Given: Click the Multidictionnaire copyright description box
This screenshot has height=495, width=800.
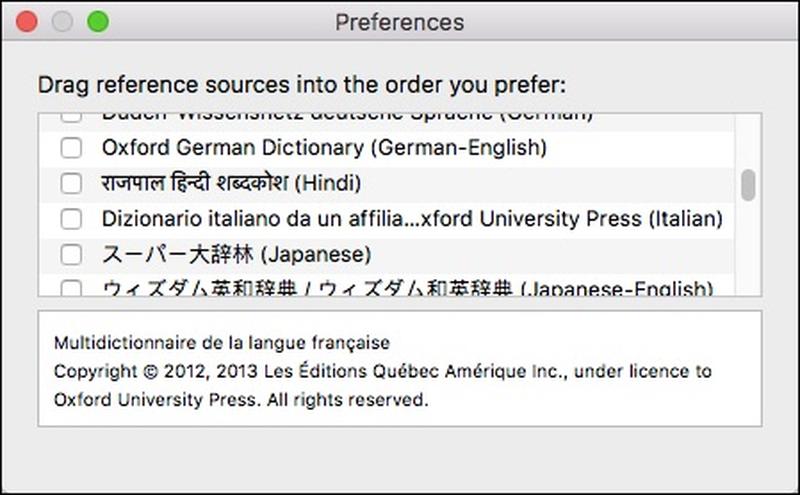Looking at the screenshot, I should click(x=400, y=368).
